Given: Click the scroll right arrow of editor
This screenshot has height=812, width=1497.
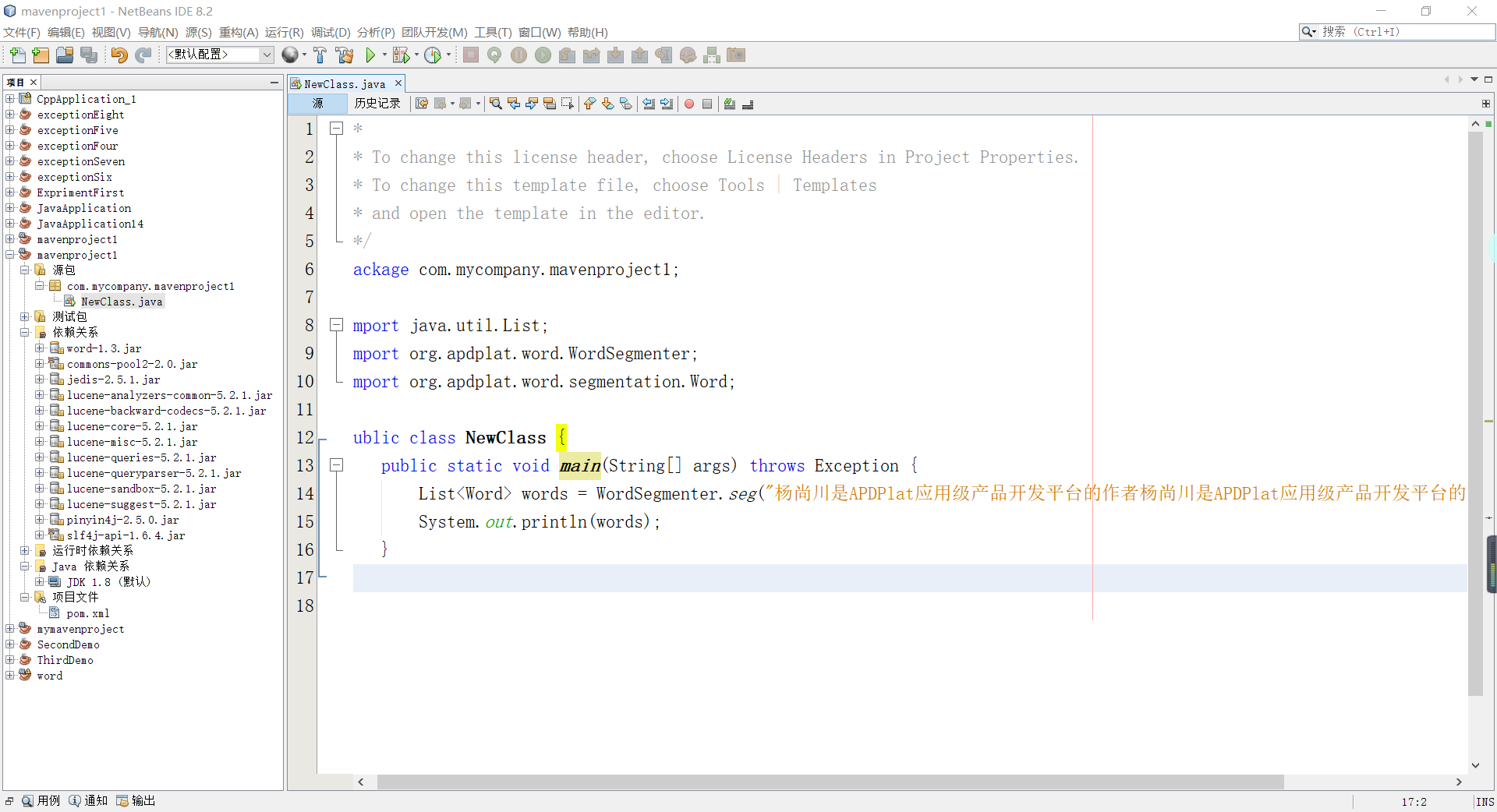Looking at the screenshot, I should coord(1459,782).
